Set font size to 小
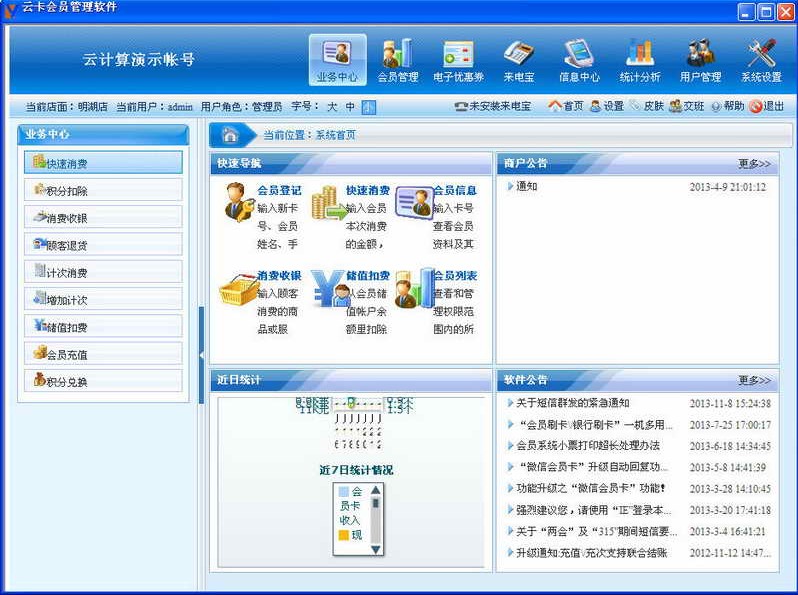Screen dimensions: 798x595 368,107
